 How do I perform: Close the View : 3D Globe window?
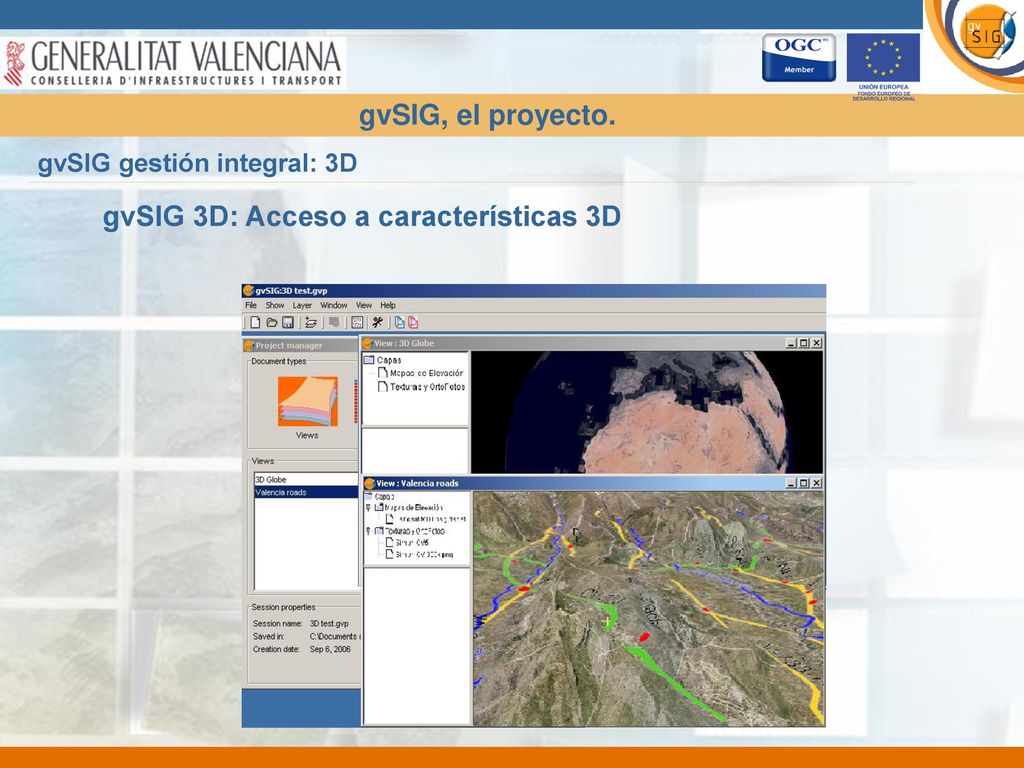[x=816, y=343]
